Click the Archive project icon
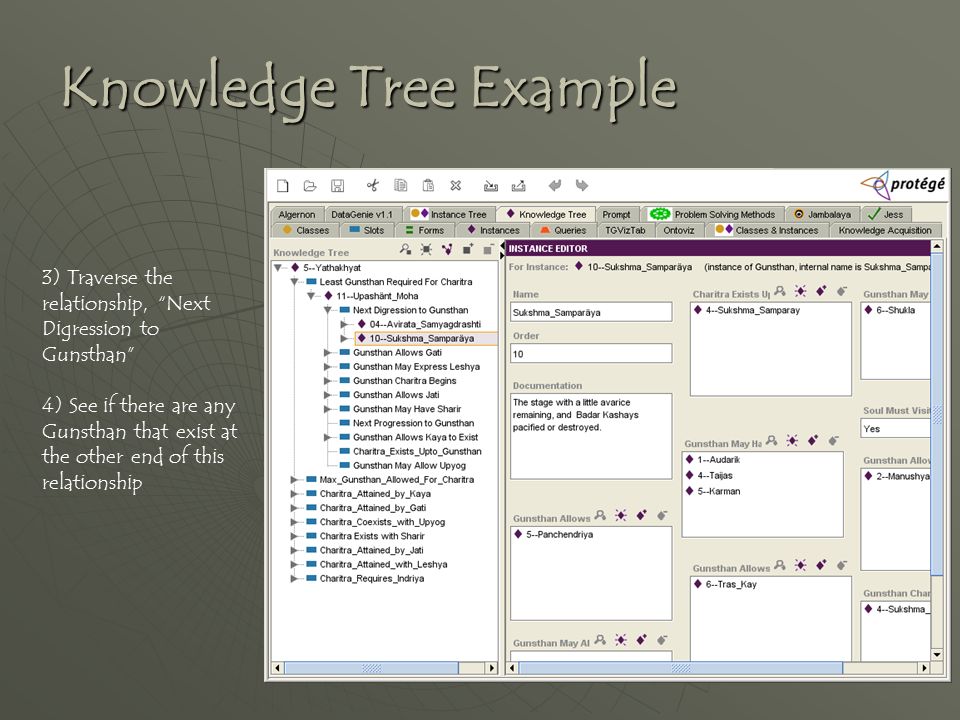 [490, 186]
